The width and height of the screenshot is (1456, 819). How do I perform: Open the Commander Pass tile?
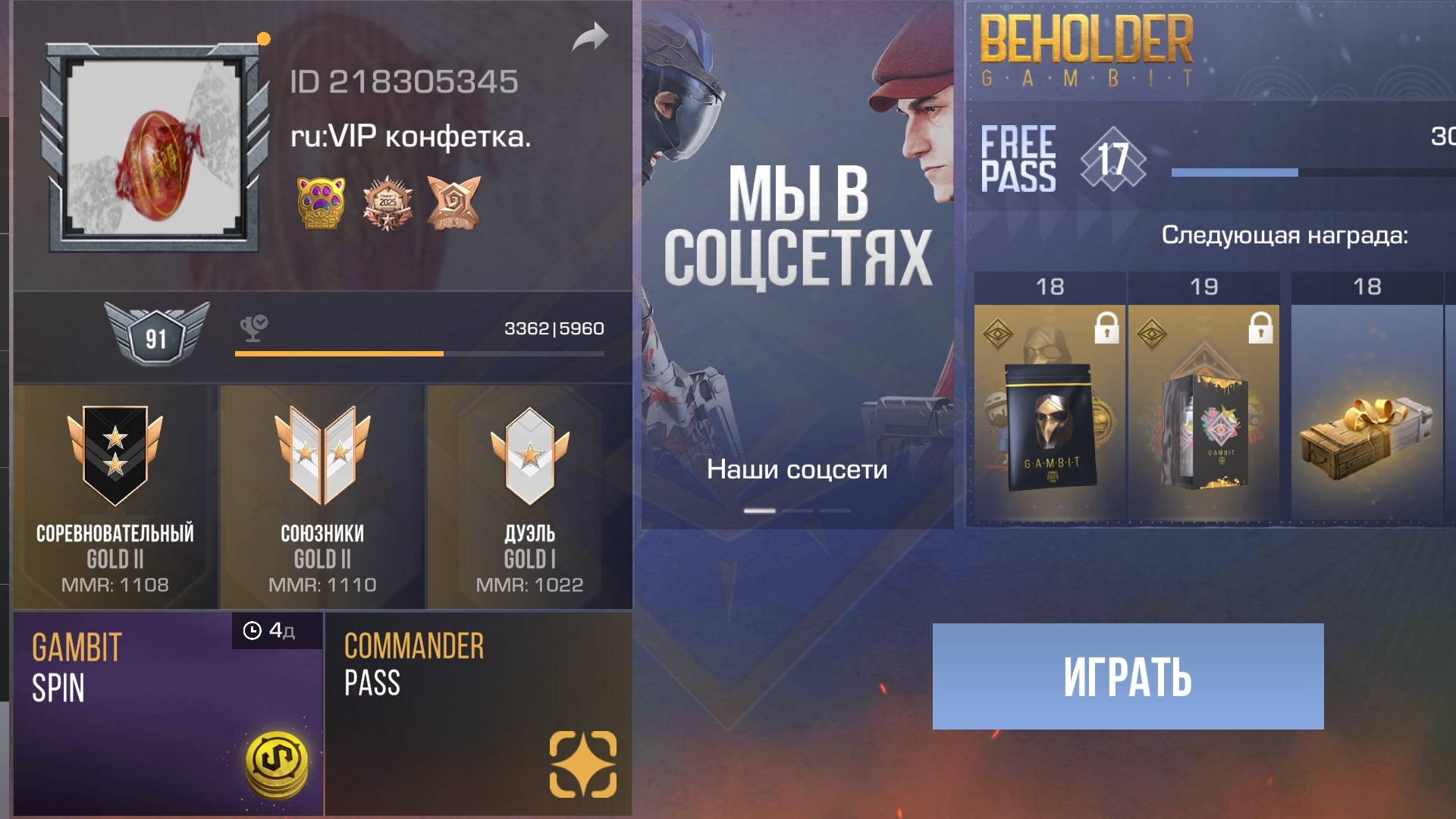pos(479,714)
